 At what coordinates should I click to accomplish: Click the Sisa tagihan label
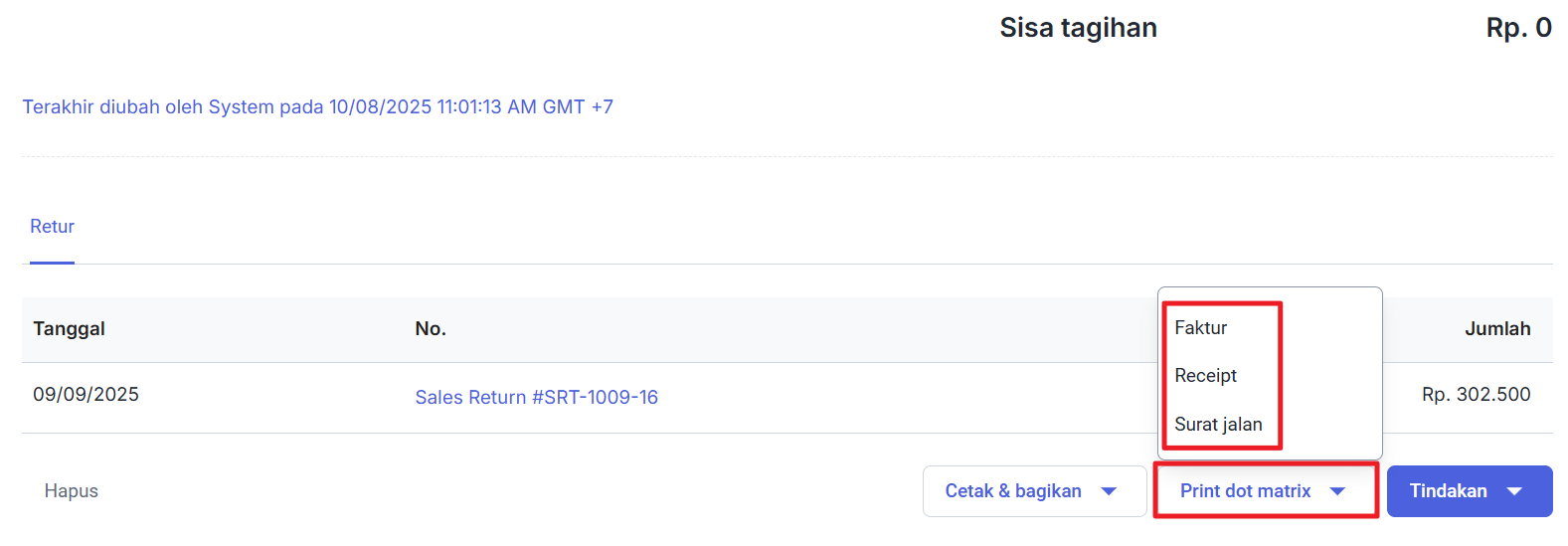pos(1078,28)
